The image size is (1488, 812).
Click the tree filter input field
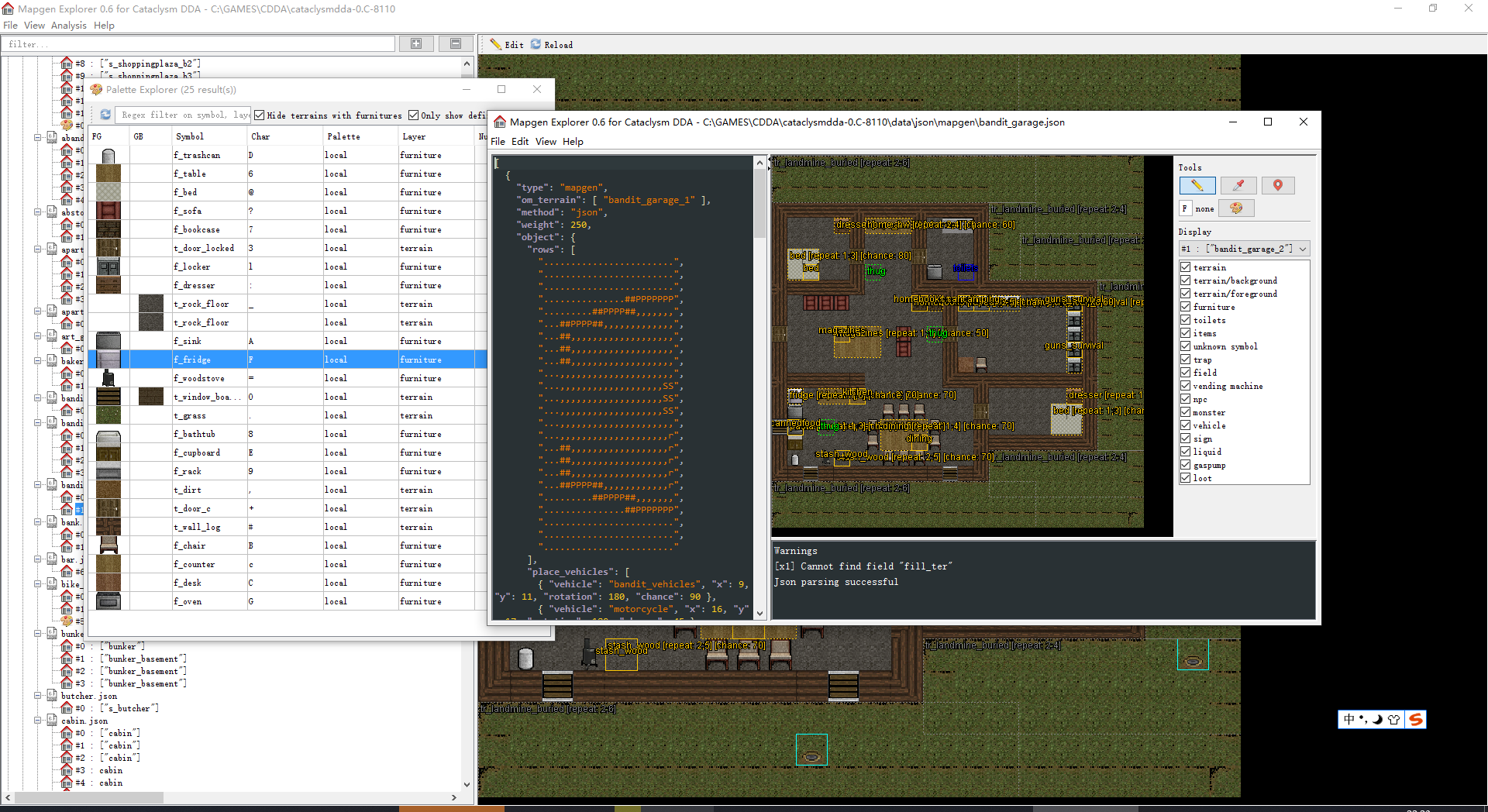(198, 44)
